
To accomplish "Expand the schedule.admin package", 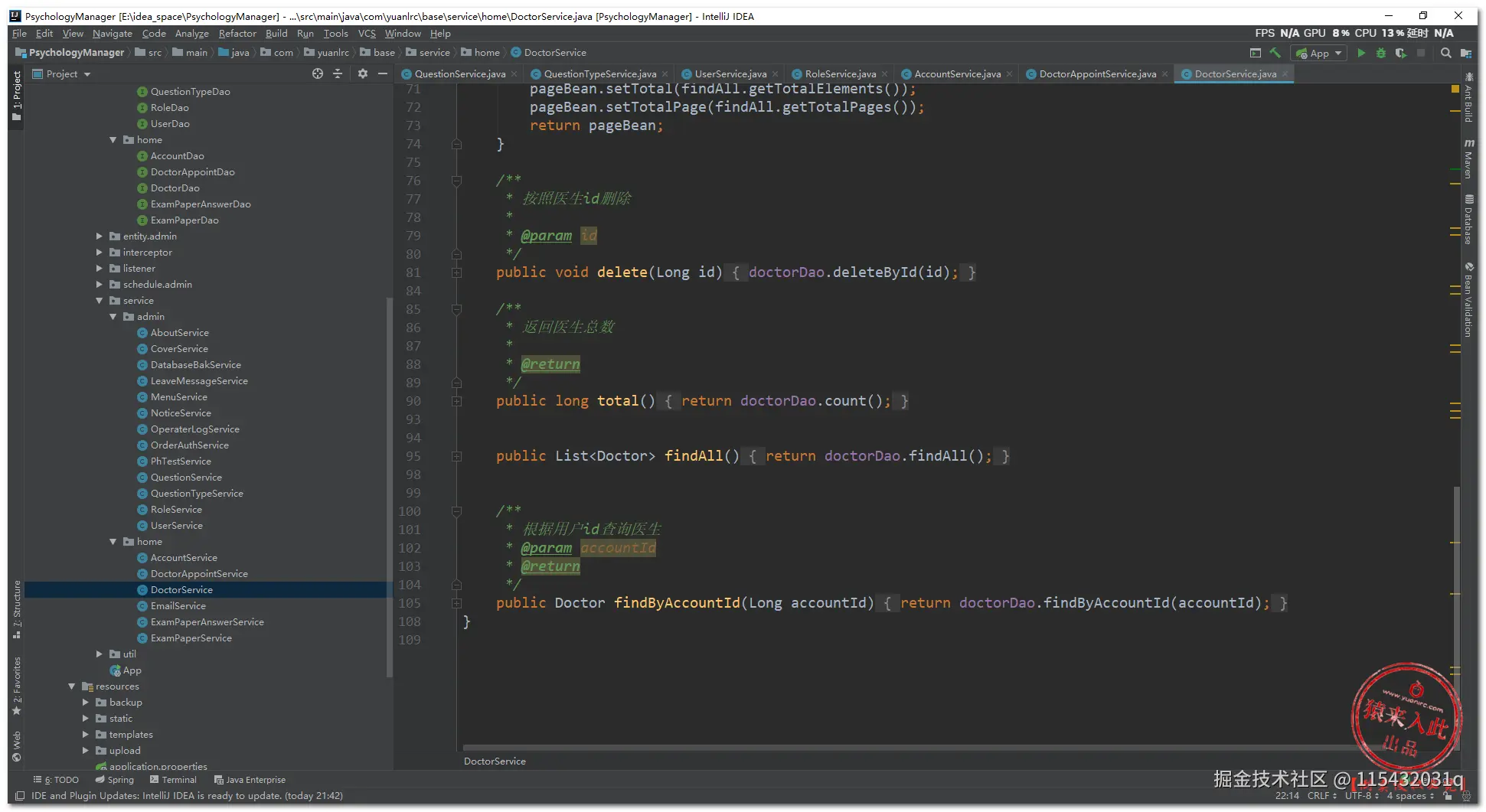I will click(100, 285).
